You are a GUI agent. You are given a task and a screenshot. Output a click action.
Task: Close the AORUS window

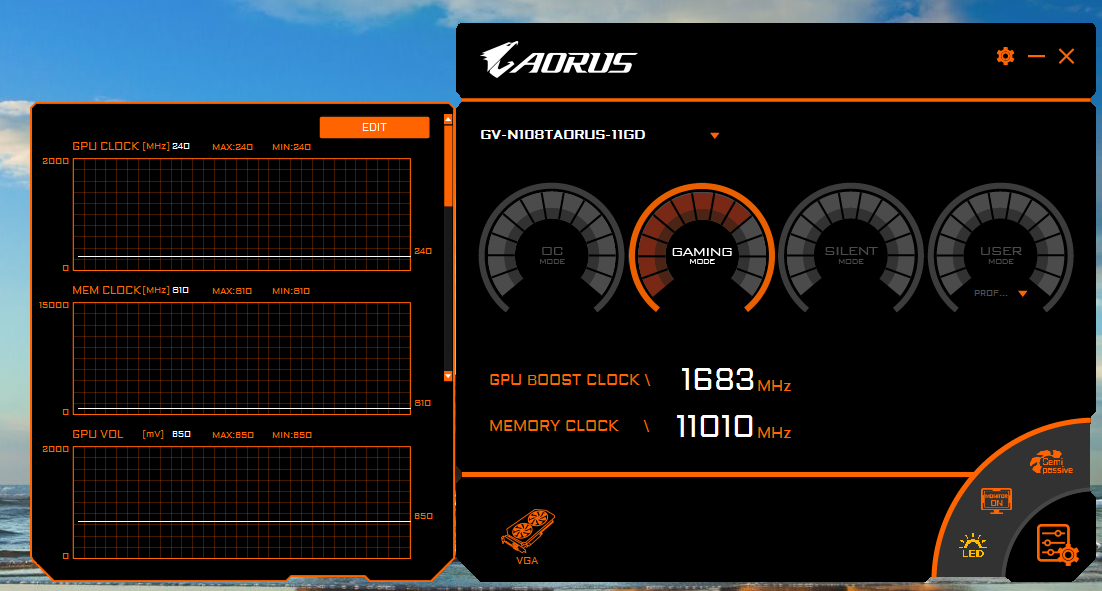(x=1066, y=56)
